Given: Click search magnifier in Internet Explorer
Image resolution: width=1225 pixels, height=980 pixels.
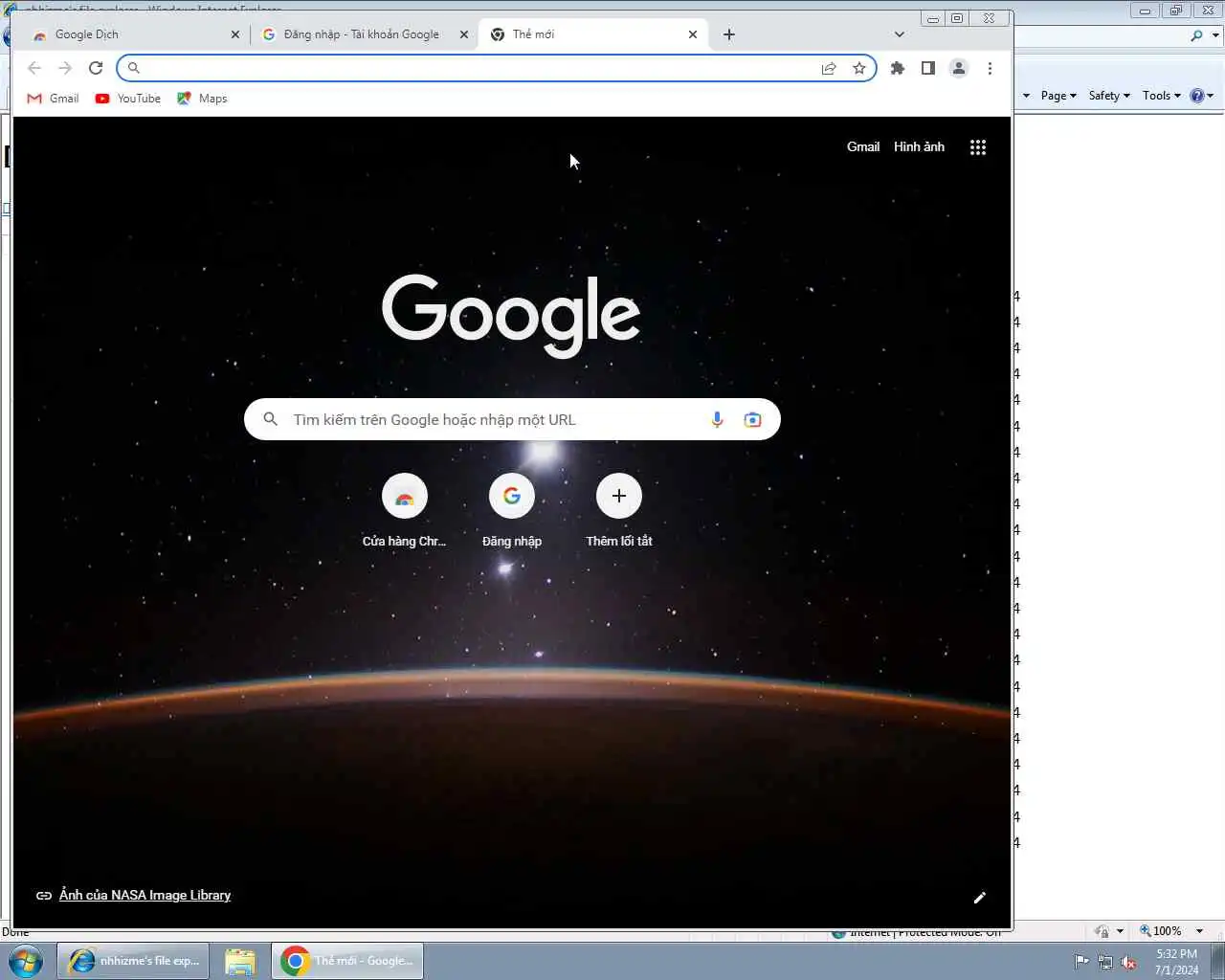Looking at the screenshot, I should point(1197,35).
